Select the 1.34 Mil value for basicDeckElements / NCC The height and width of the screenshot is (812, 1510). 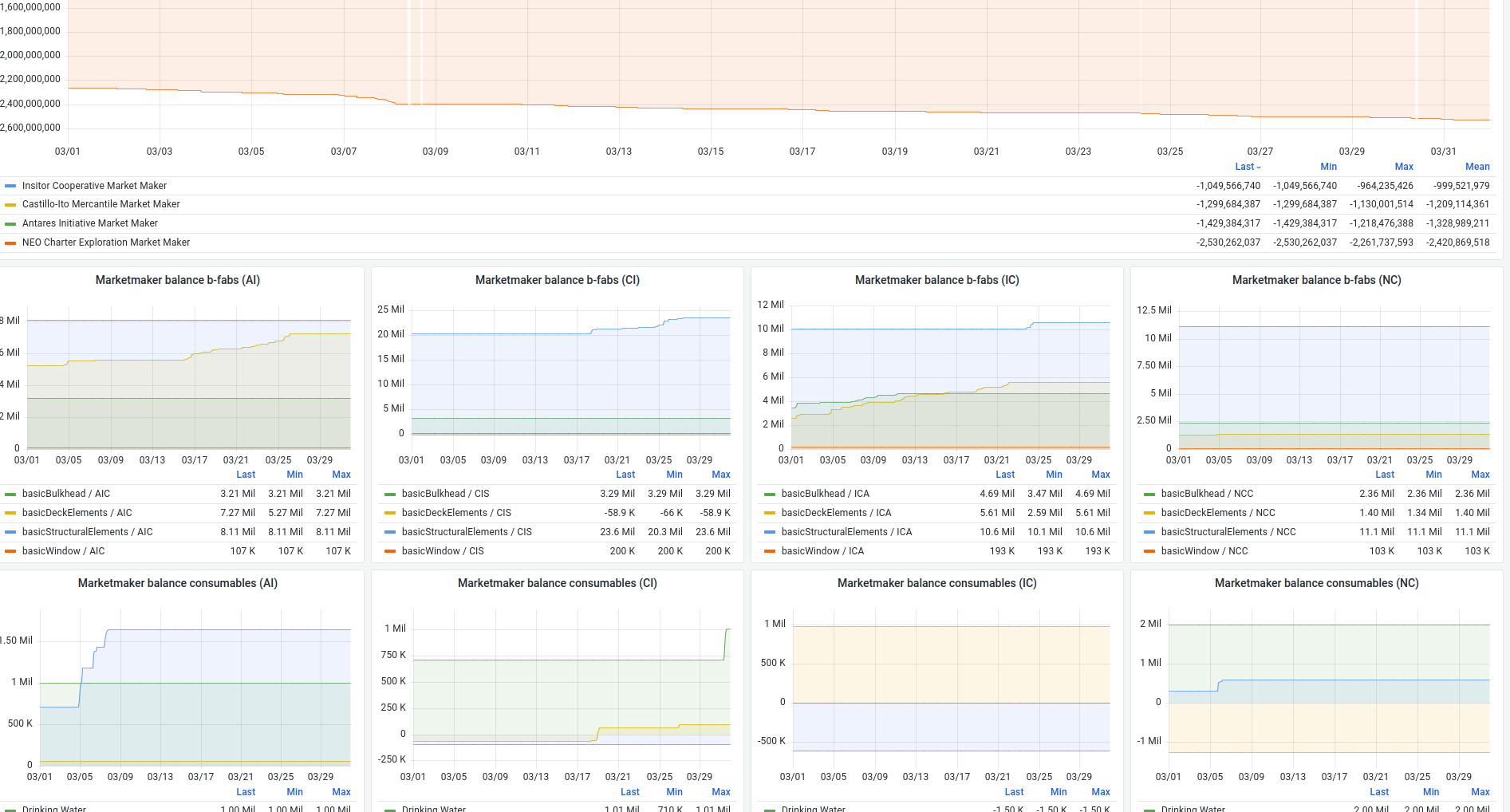coord(1425,513)
